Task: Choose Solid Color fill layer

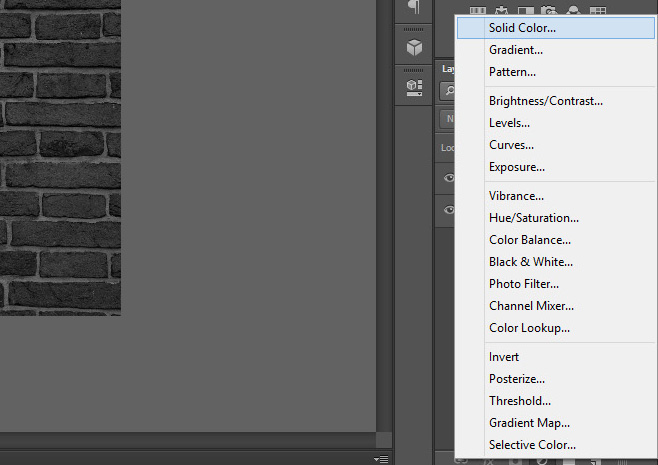Action: tap(522, 28)
